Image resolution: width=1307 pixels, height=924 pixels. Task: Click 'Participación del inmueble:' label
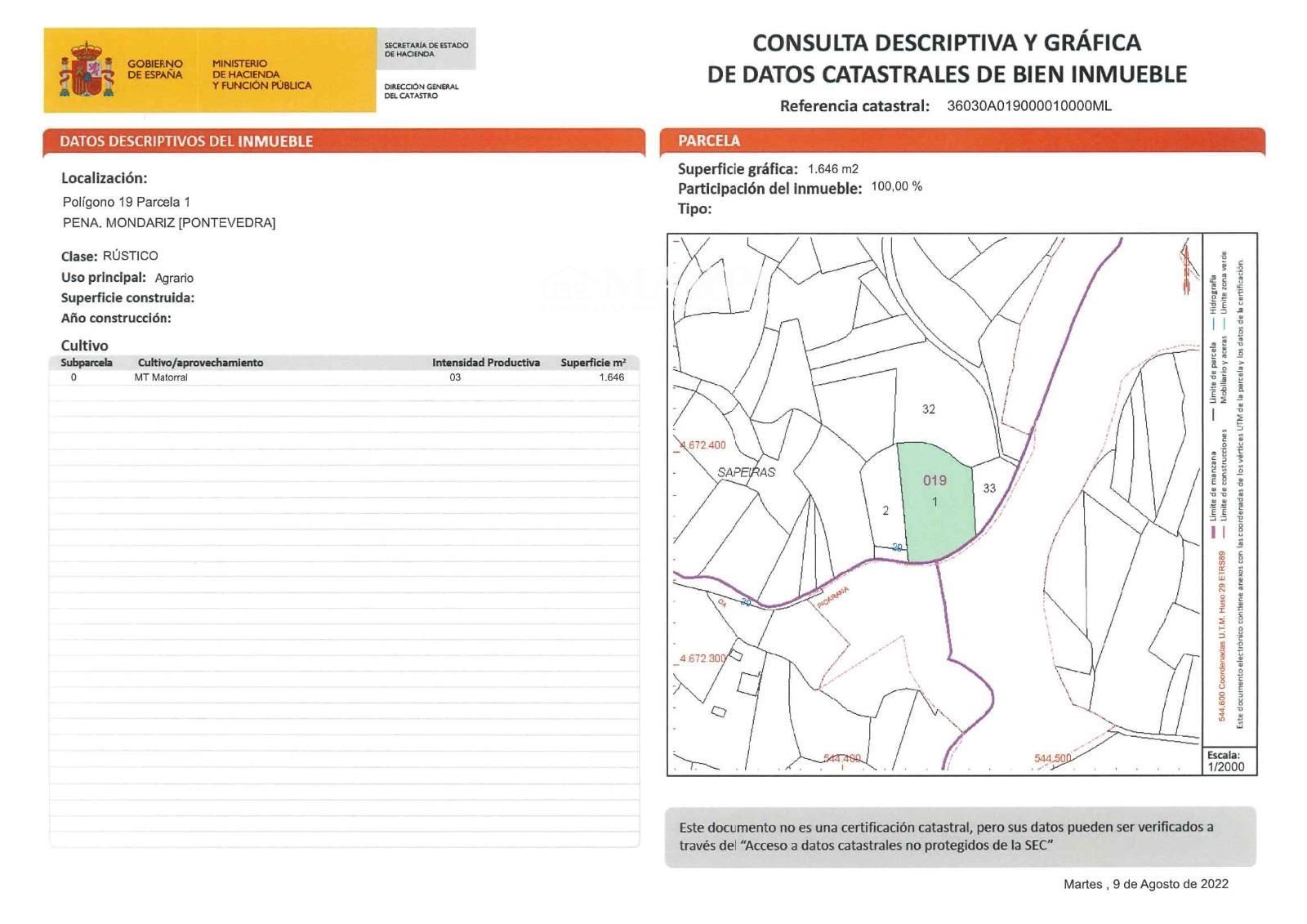pyautogui.click(x=769, y=189)
